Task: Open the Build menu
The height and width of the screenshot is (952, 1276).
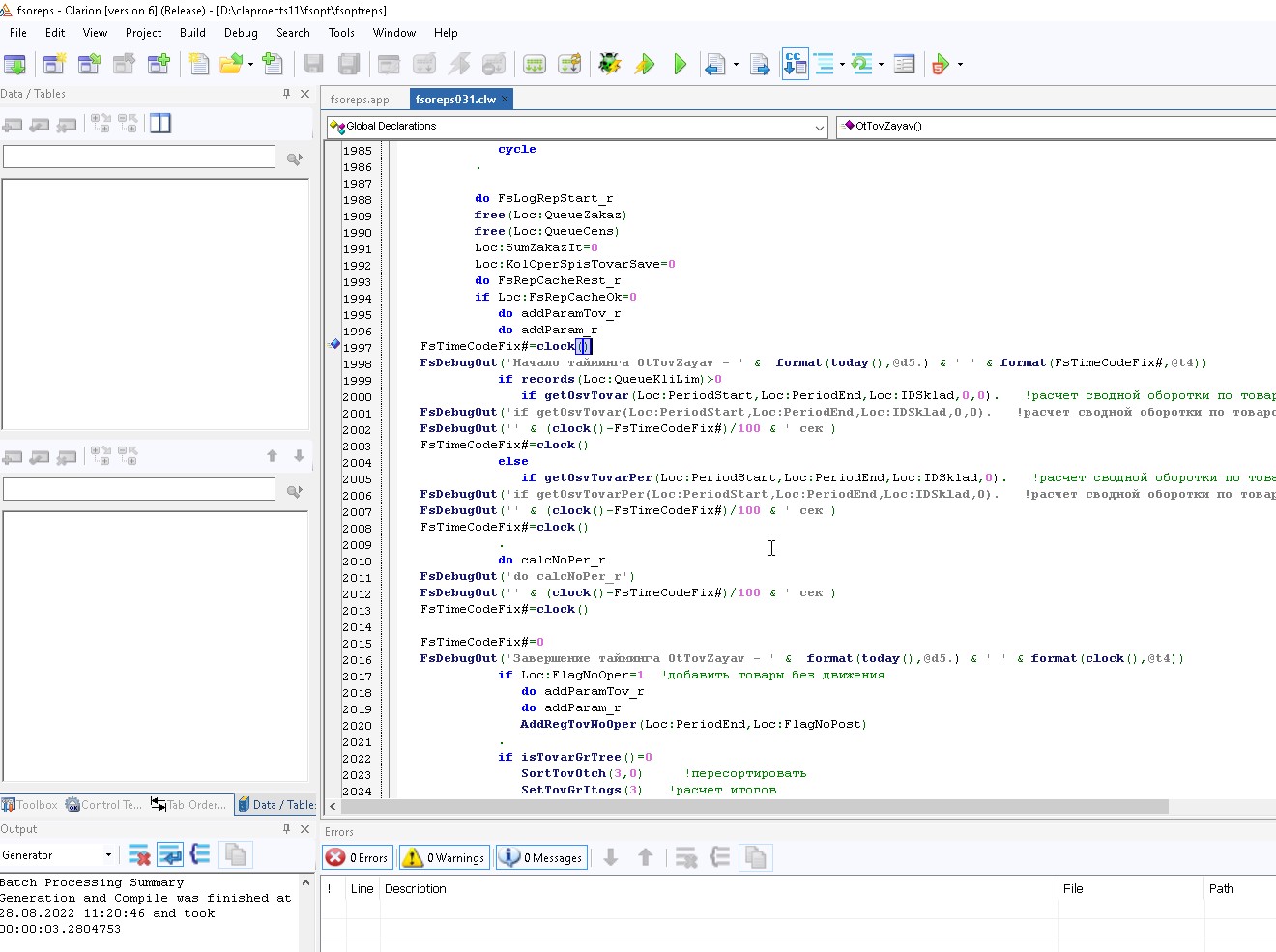Action: click(192, 33)
